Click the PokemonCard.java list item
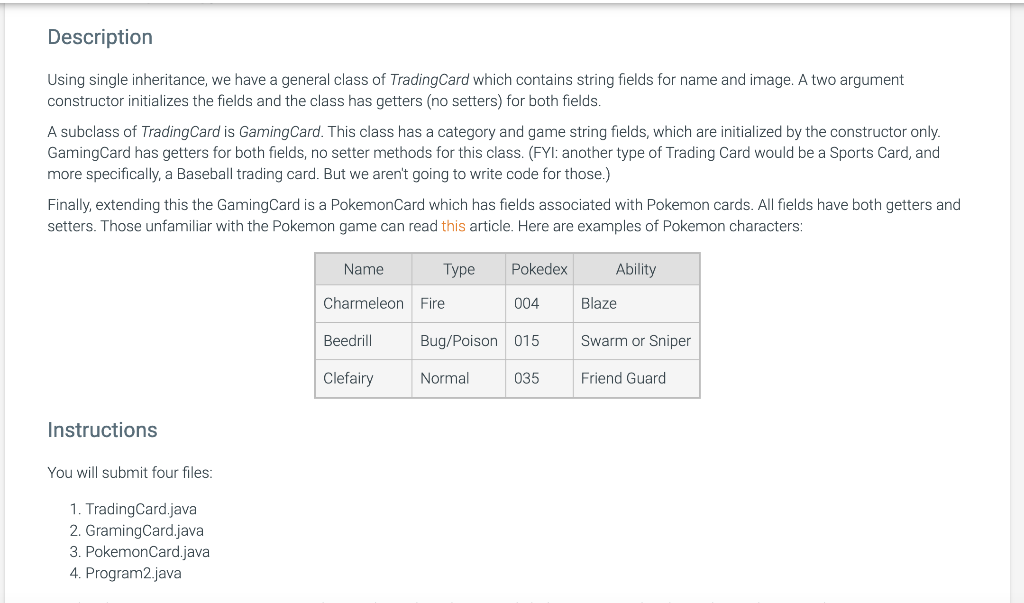The width and height of the screenshot is (1024, 603). click(x=148, y=552)
